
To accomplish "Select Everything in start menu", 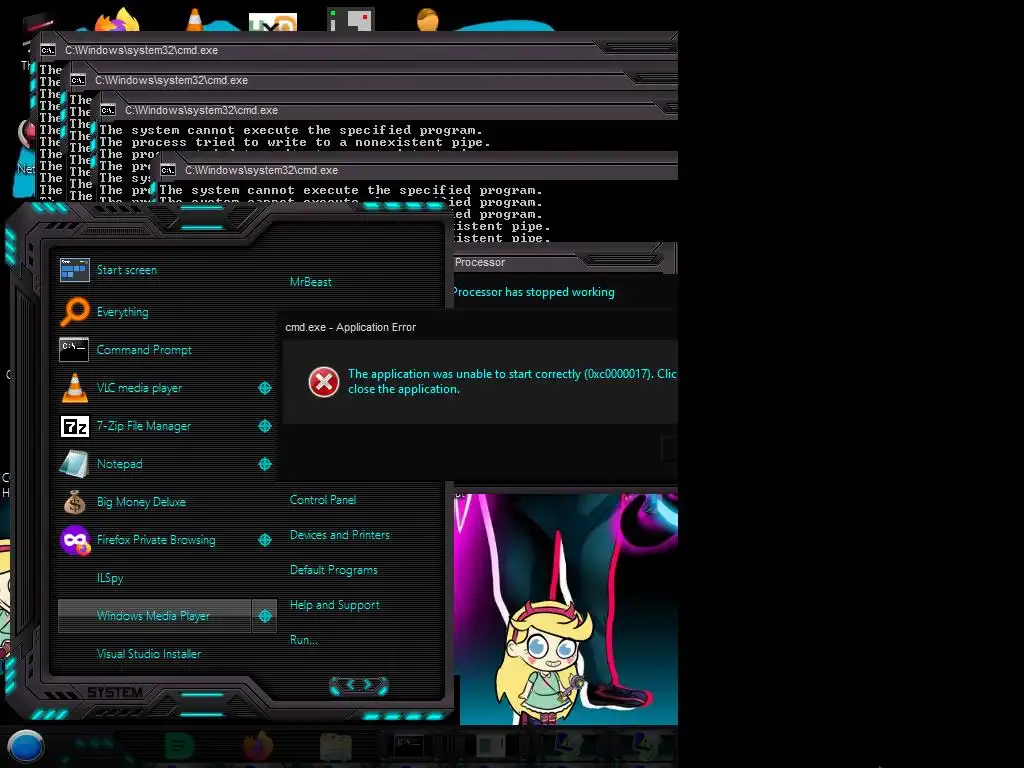I will point(123,312).
